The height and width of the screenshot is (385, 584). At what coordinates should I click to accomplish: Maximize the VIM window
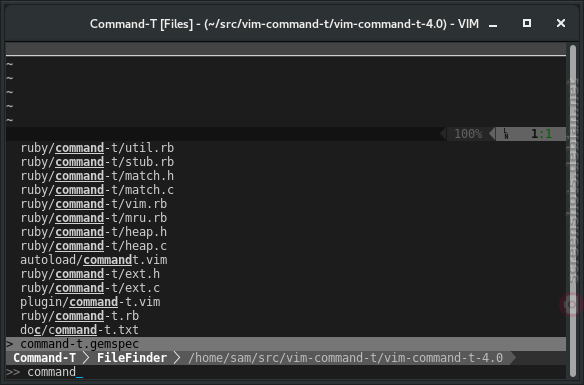point(527,23)
